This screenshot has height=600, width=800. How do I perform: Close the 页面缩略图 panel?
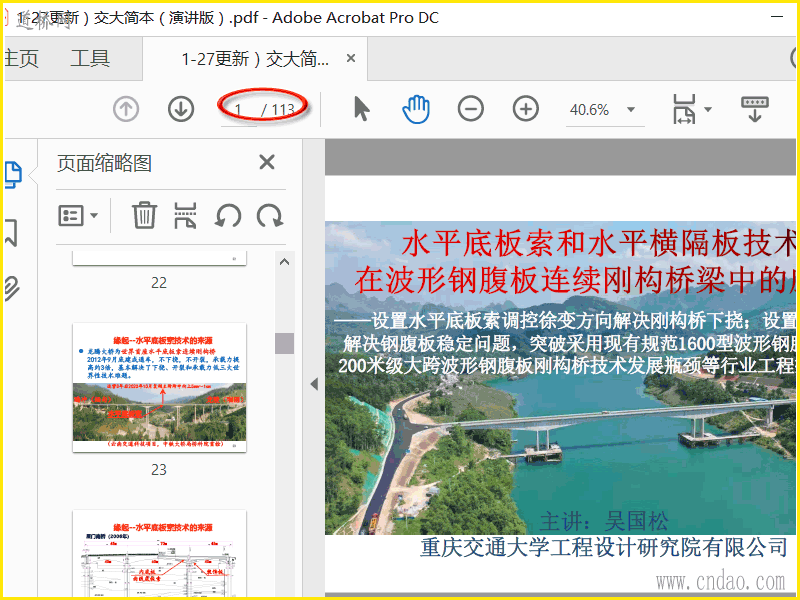point(267,162)
